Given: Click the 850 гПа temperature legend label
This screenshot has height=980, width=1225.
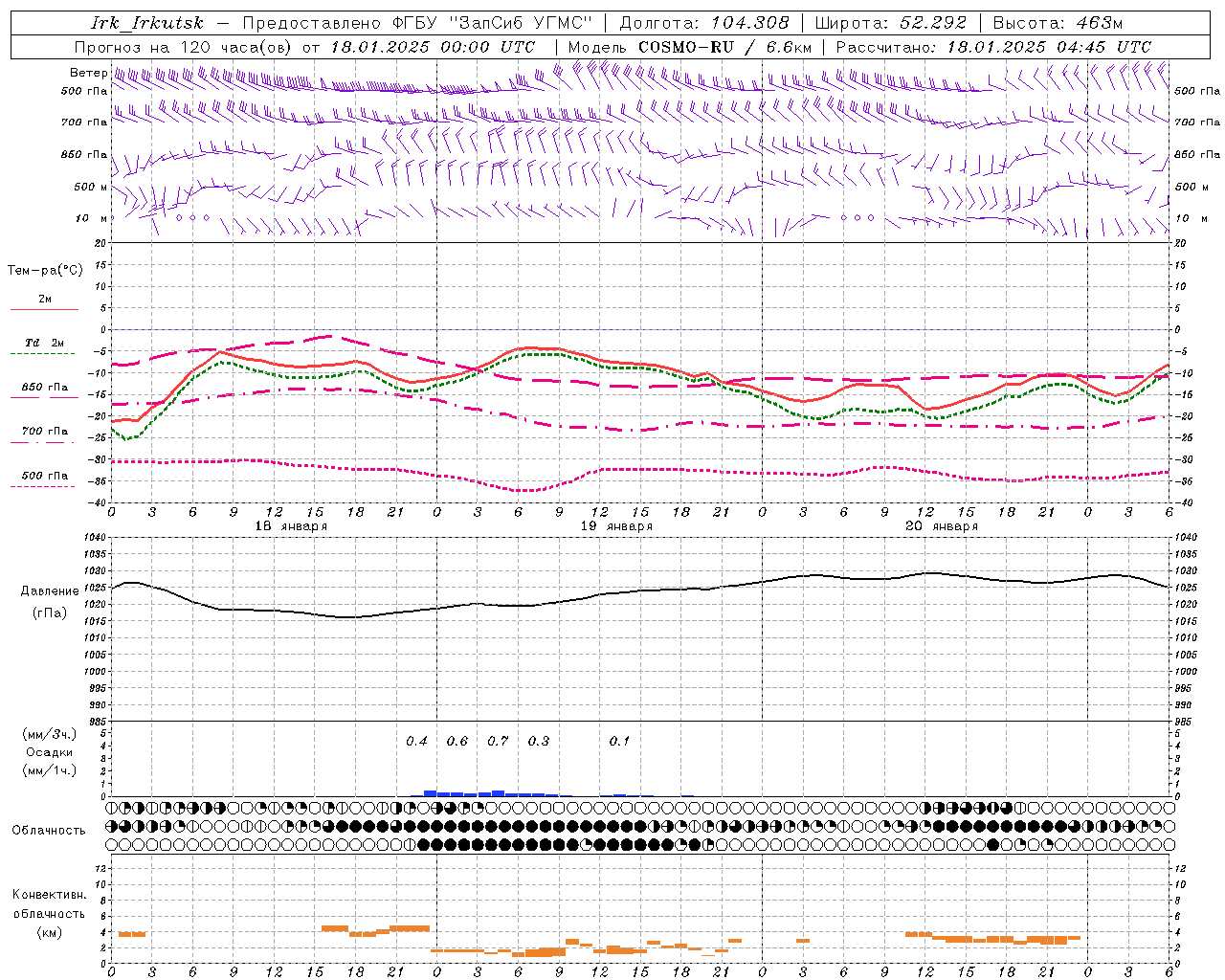Looking at the screenshot, I should [45, 388].
